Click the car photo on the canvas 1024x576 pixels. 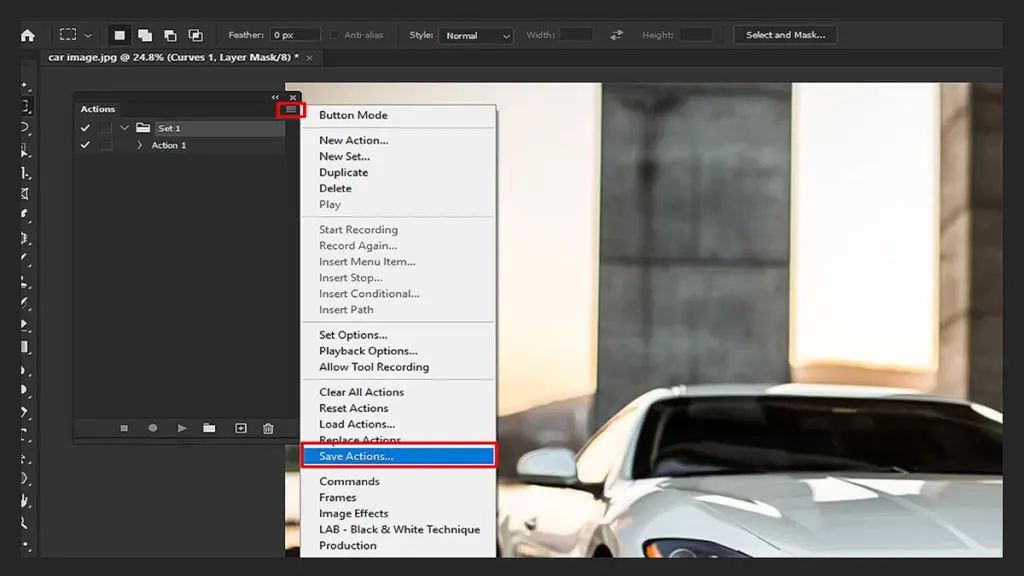pyautogui.click(x=749, y=320)
